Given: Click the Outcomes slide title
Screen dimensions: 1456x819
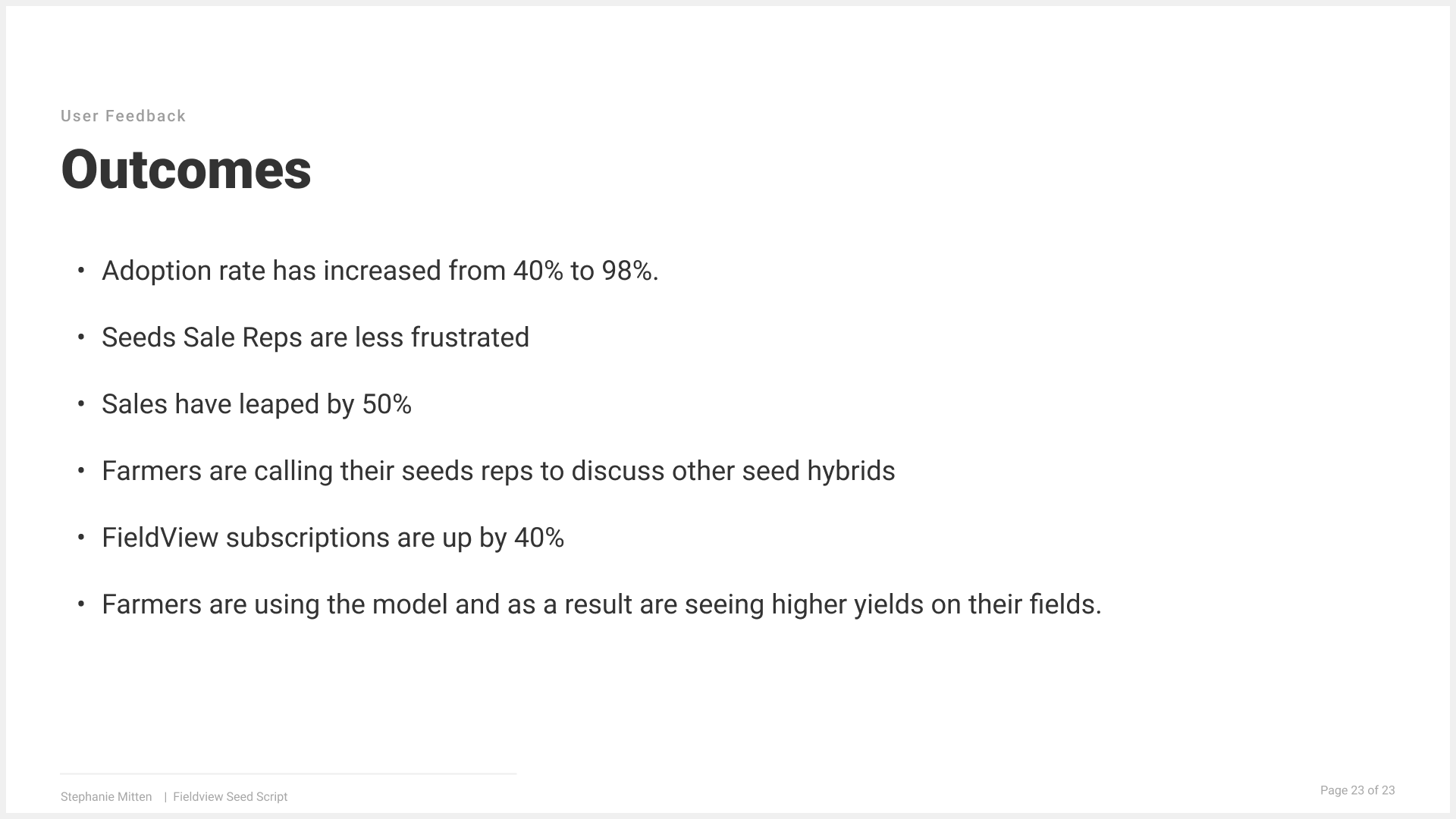Looking at the screenshot, I should tap(186, 169).
